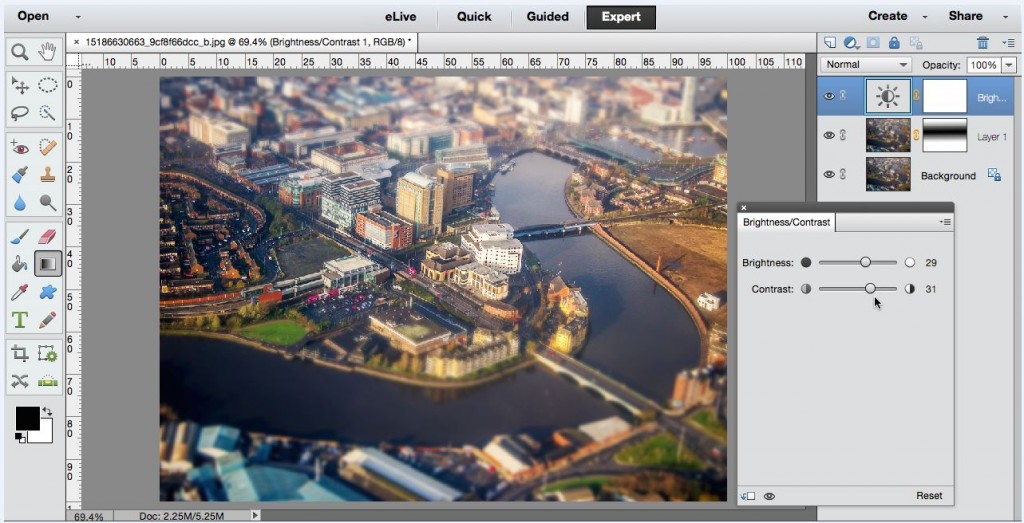Image resolution: width=1024 pixels, height=523 pixels.
Task: Hide the Brightness/Contrast adjustment layer
Action: point(829,96)
